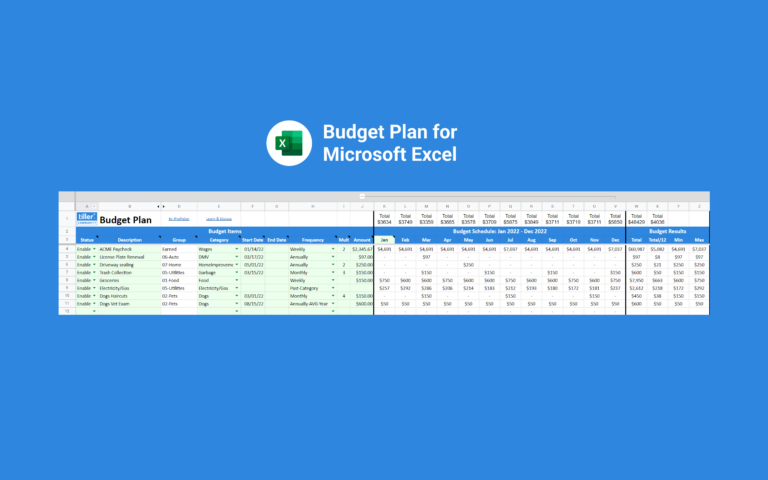Select the ACME Paycheck description cell
The height and width of the screenshot is (480, 768).
[x=130, y=249]
